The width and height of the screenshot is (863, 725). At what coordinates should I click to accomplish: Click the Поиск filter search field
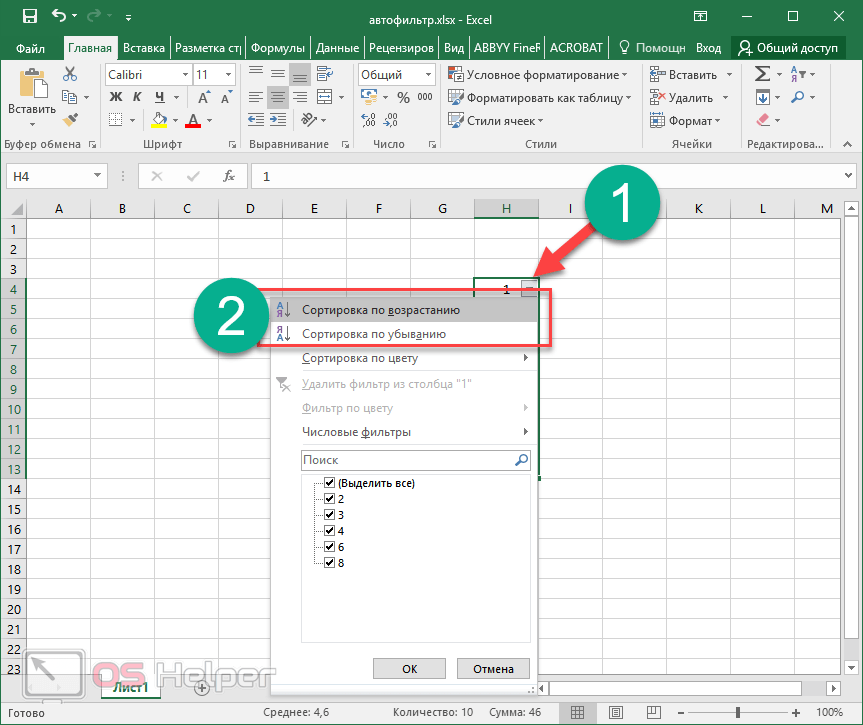coord(405,460)
